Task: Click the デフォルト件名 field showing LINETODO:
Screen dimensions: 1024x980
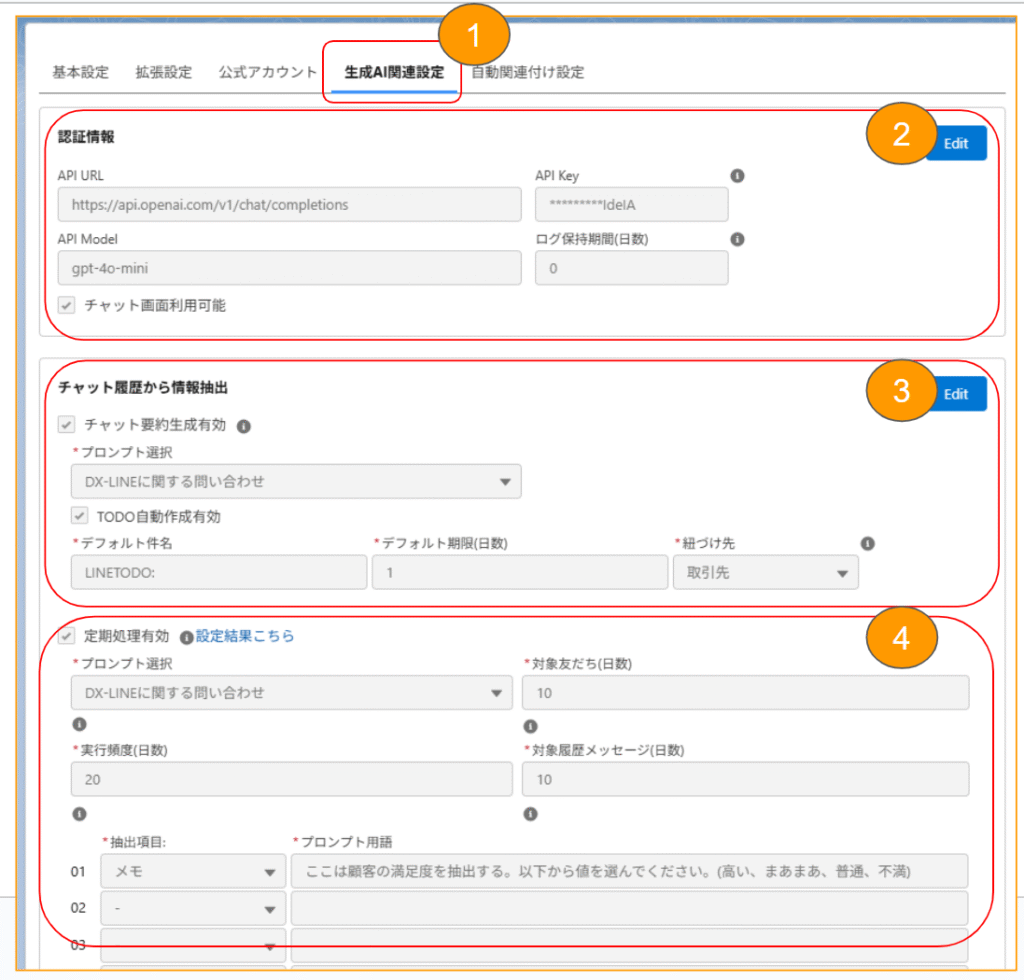Action: tap(219, 573)
